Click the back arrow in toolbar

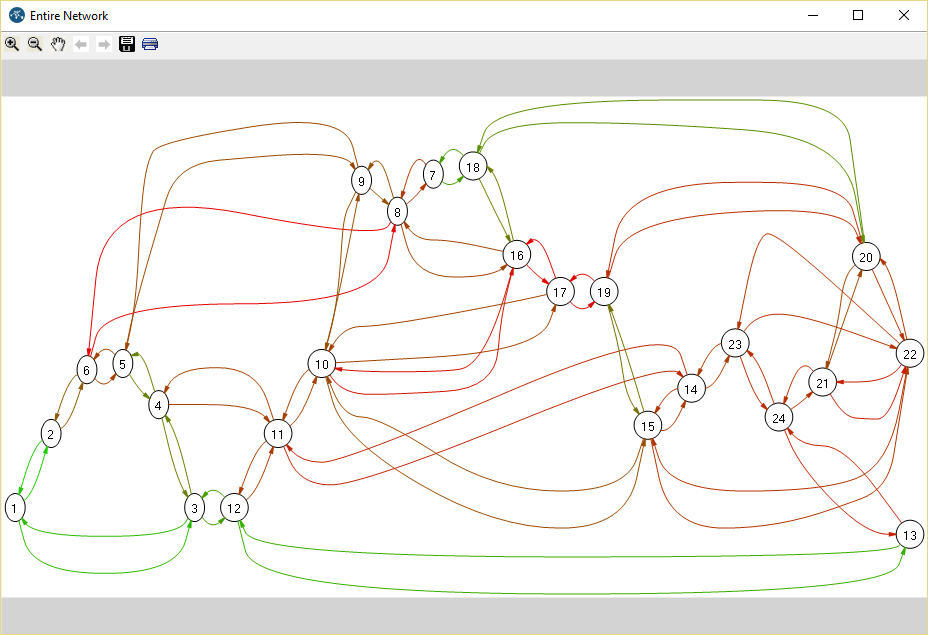(x=81, y=44)
